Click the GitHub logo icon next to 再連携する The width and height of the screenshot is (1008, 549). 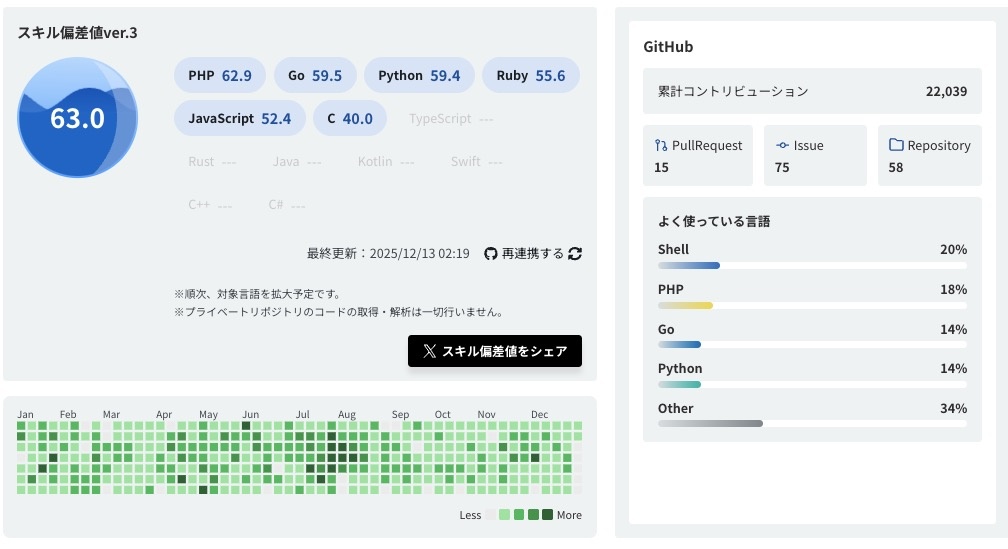[x=490, y=254]
